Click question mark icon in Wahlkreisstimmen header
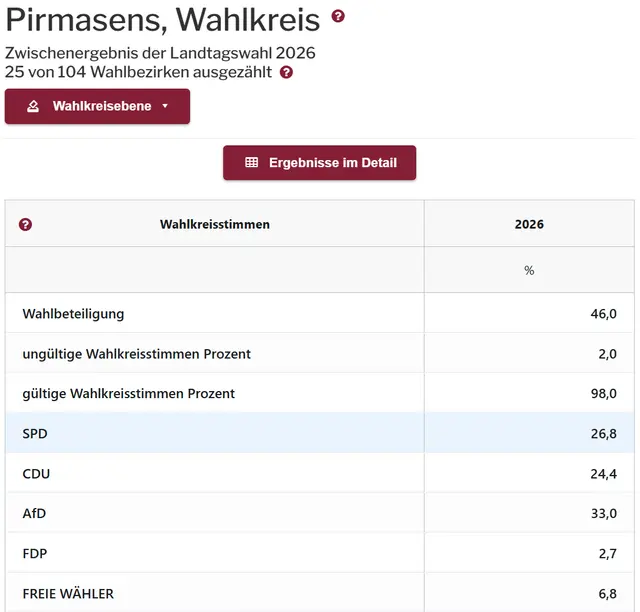640x612 pixels. pyautogui.click(x=26, y=224)
